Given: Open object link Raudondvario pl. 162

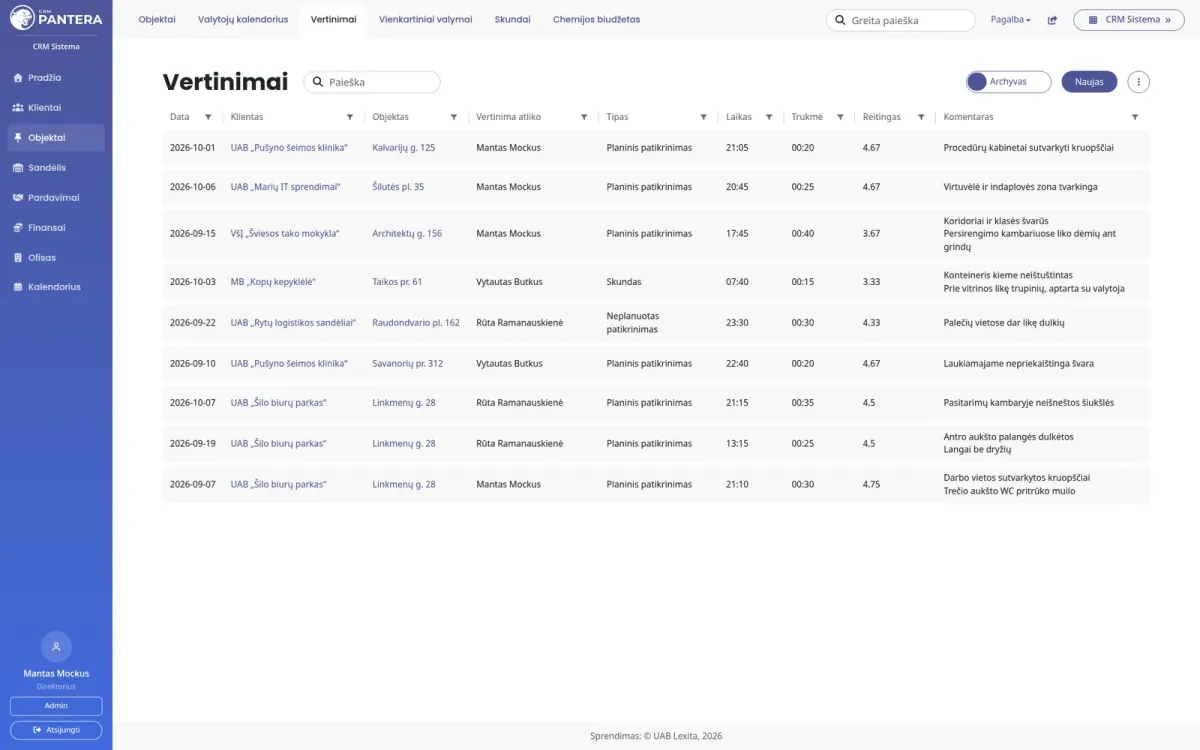Looking at the screenshot, I should coord(416,323).
